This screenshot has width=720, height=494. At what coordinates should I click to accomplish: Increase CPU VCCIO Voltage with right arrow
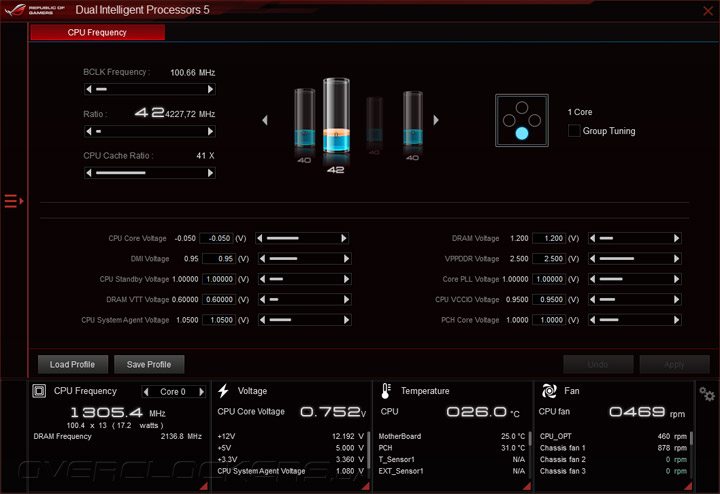[x=676, y=299]
